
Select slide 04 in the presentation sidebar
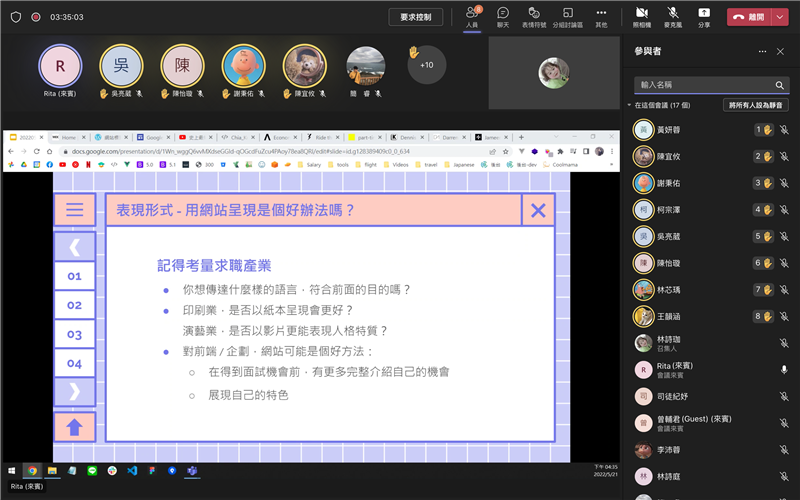(74, 363)
